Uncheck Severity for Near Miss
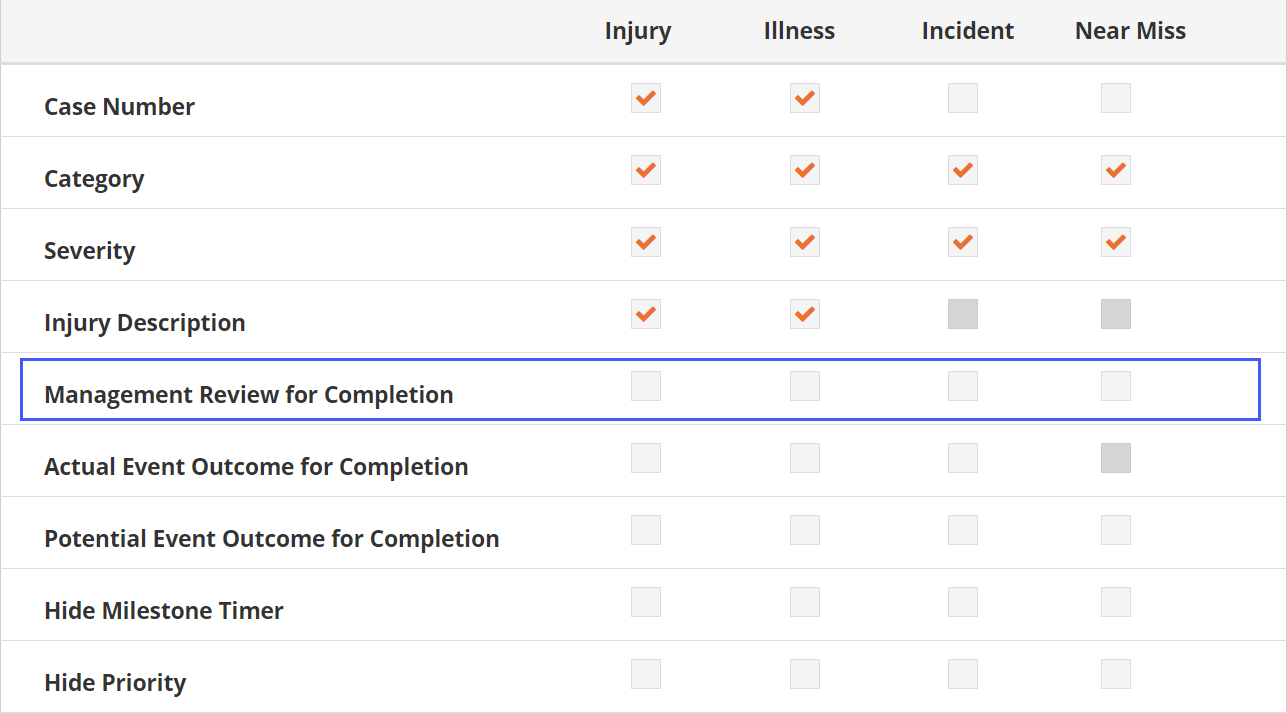 point(1116,242)
